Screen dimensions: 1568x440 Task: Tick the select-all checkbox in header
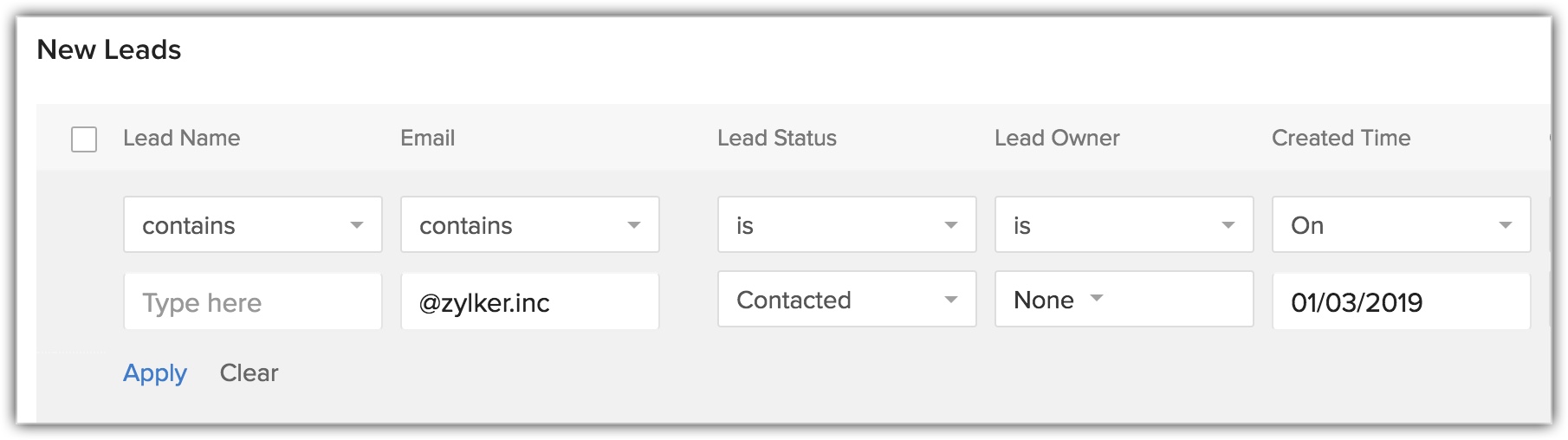(84, 139)
